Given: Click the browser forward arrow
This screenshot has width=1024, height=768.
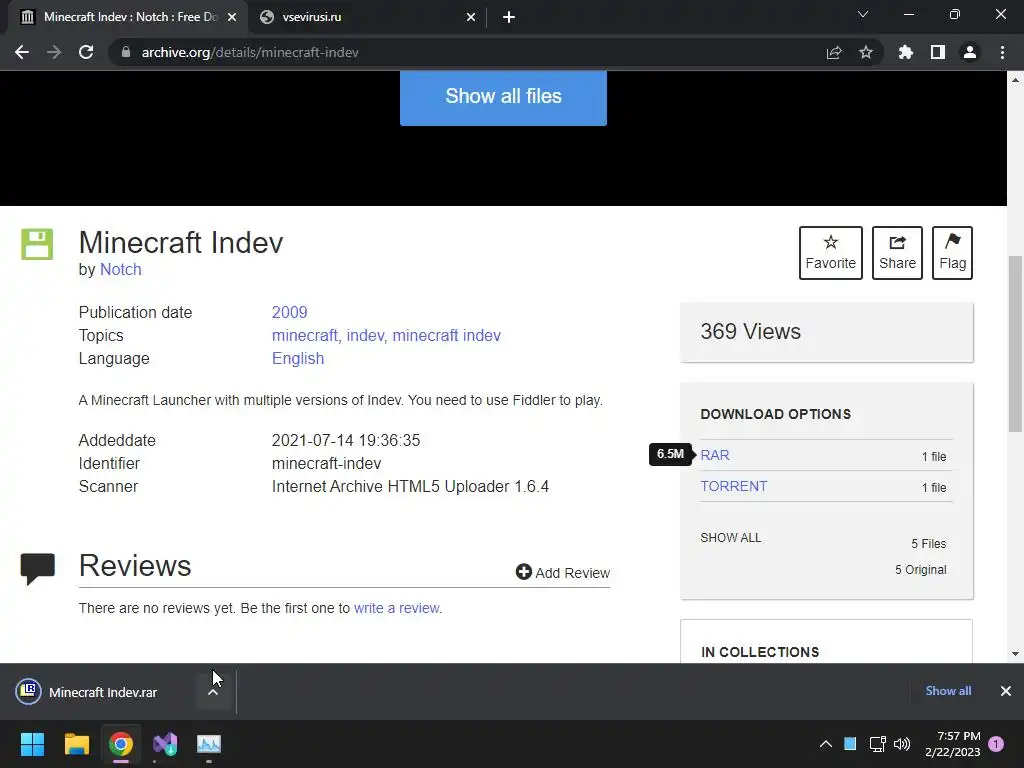Looking at the screenshot, I should [x=54, y=52].
